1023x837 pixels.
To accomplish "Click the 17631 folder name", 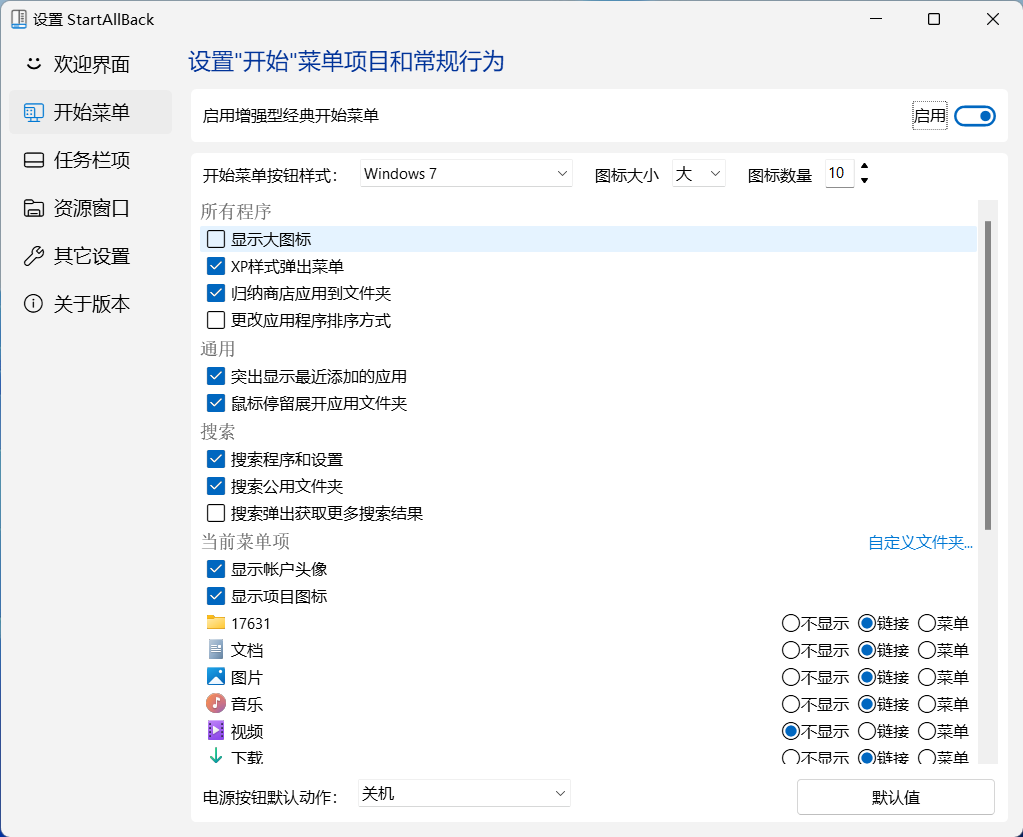I will 251,624.
